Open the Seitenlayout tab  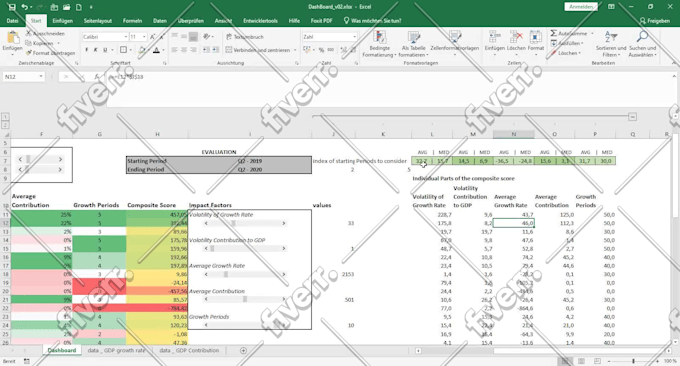pyautogui.click(x=98, y=20)
